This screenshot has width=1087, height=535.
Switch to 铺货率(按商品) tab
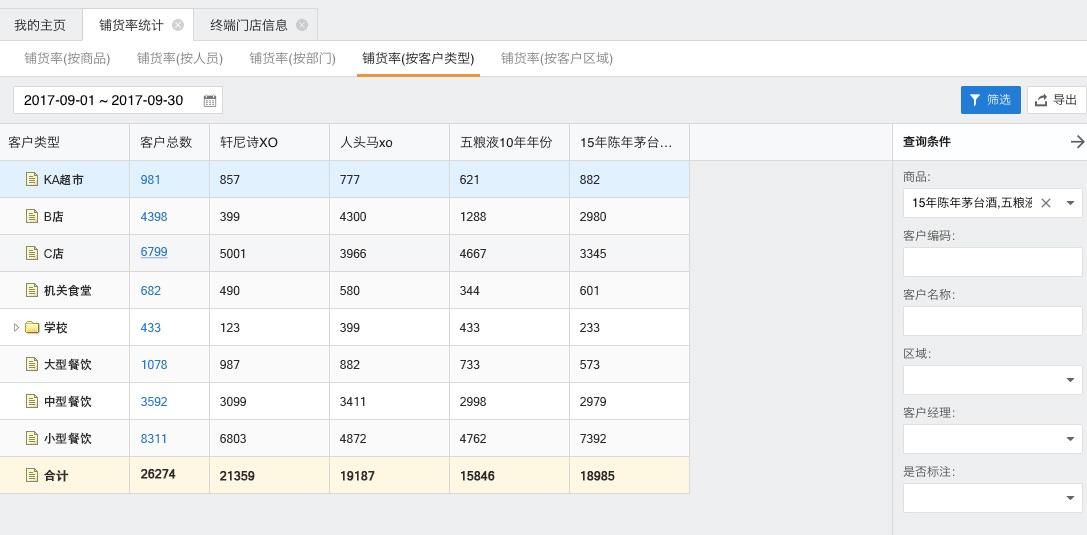click(67, 58)
